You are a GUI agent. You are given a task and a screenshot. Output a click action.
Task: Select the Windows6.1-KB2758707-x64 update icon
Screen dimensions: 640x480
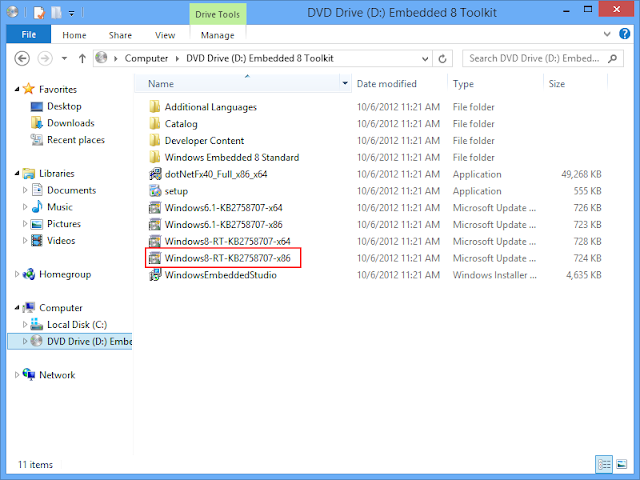click(155, 208)
